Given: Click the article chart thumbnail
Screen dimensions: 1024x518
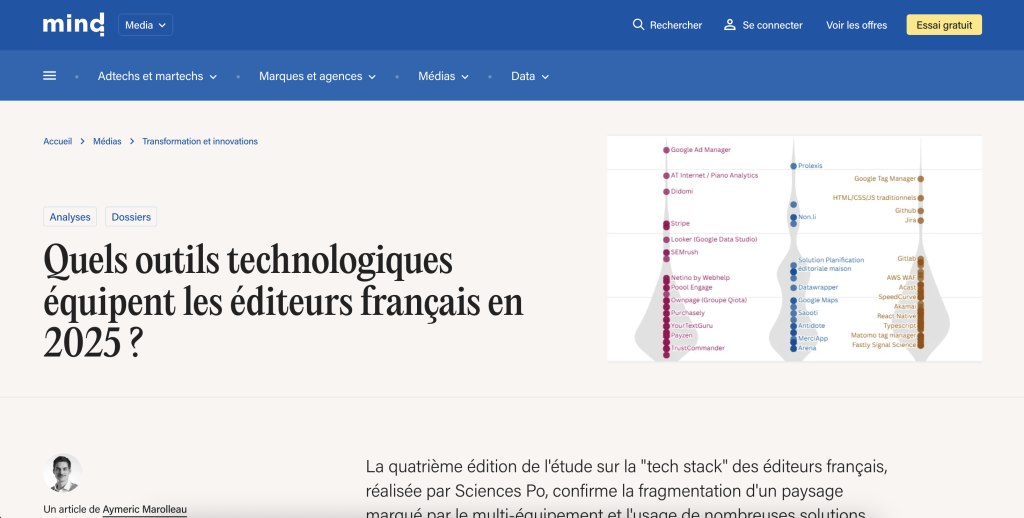Looking at the screenshot, I should [794, 248].
